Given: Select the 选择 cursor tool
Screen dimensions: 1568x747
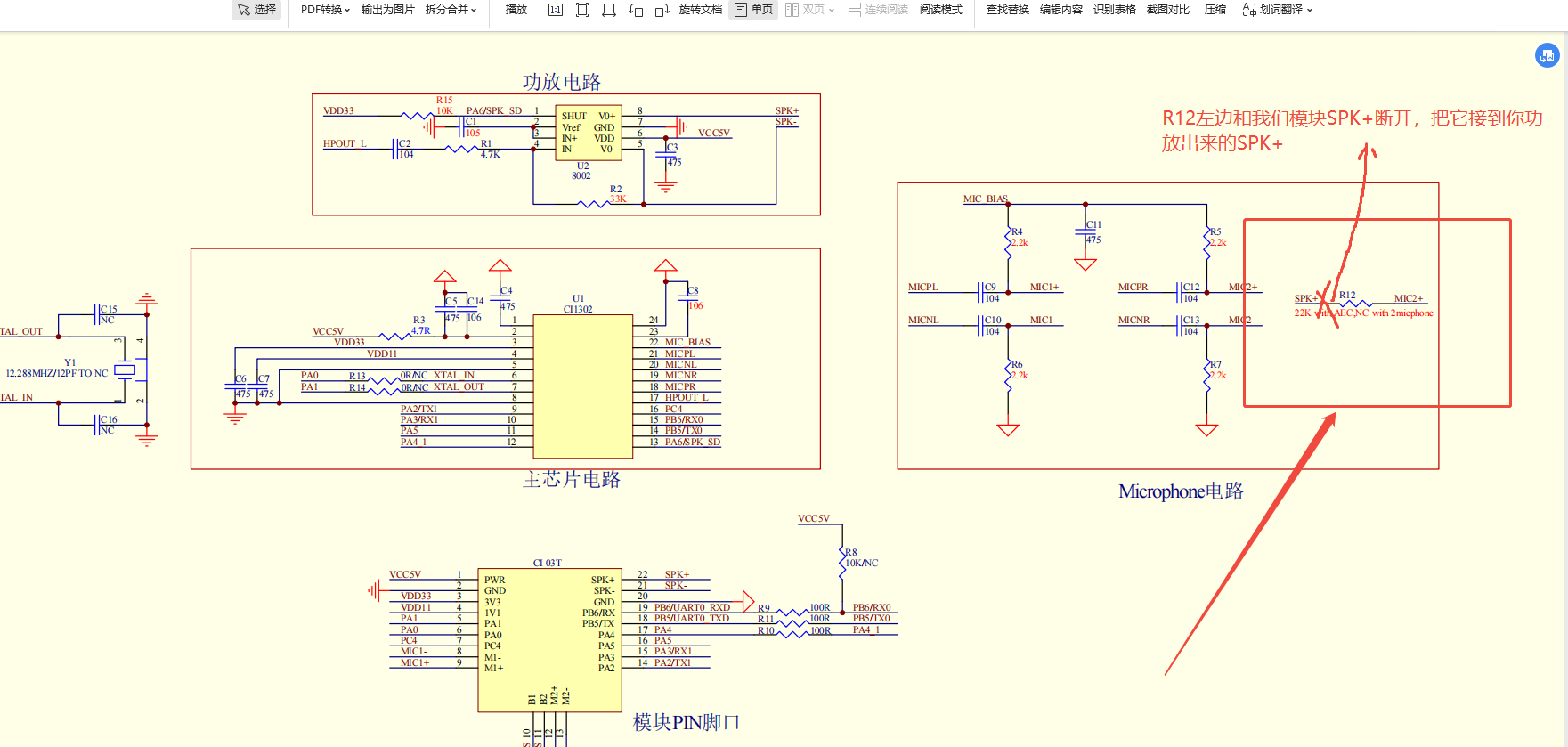Looking at the screenshot, I should pos(256,10).
